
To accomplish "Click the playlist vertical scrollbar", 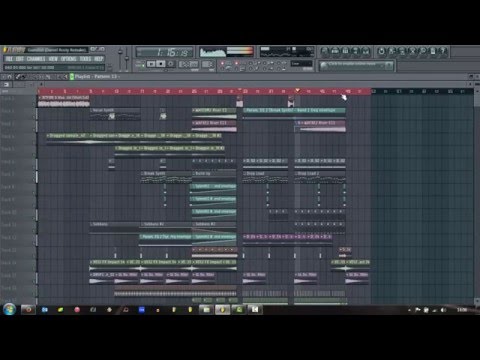I will pyautogui.click(x=477, y=197).
